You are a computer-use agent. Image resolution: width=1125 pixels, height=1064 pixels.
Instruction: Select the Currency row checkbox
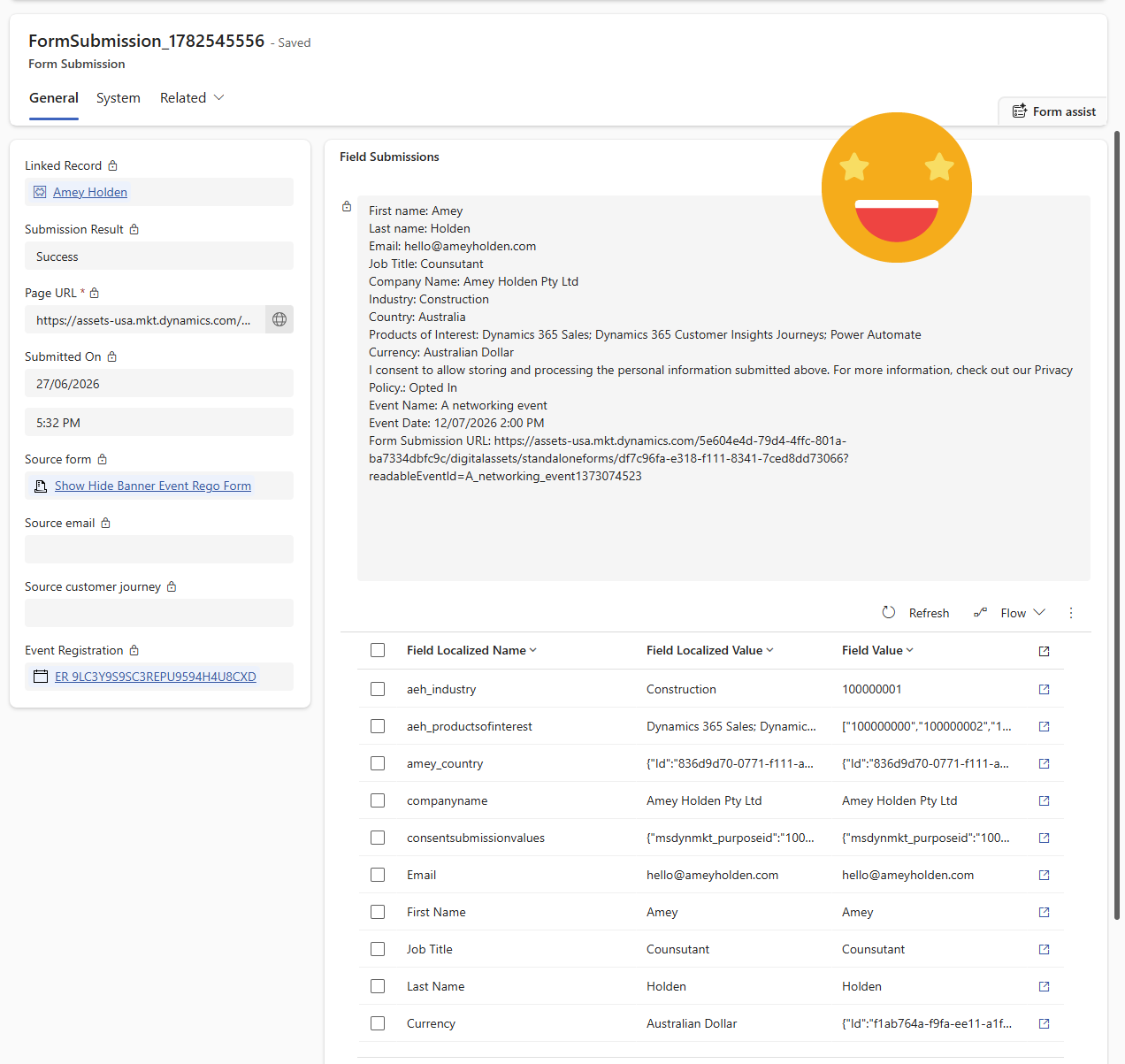(378, 1023)
